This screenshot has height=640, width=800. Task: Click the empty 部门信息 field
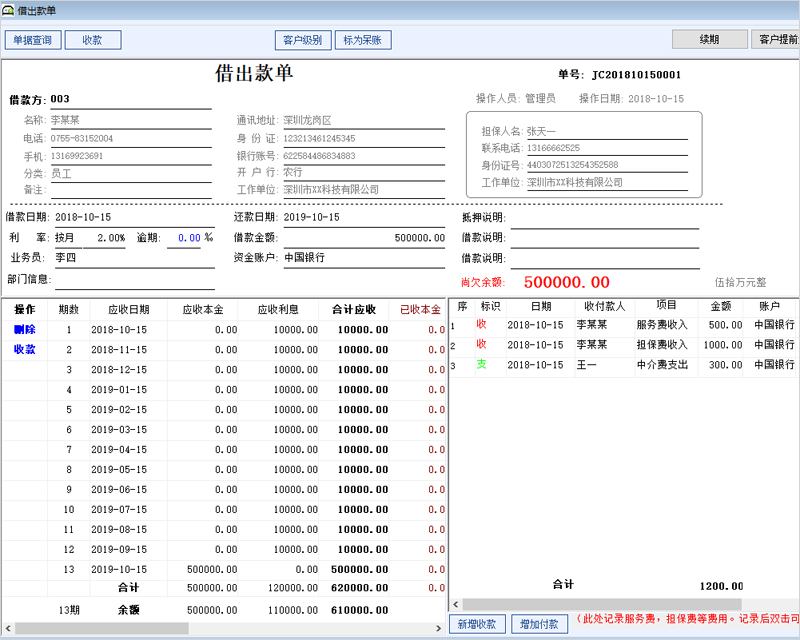[x=135, y=280]
